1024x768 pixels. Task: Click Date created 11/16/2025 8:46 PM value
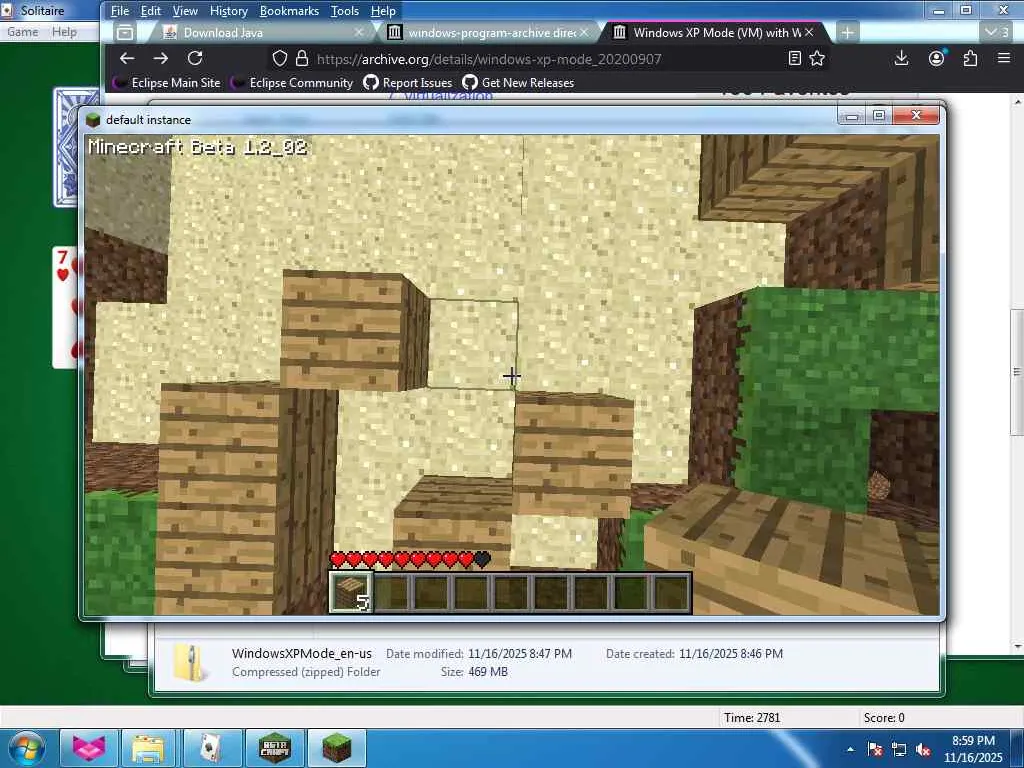(x=731, y=654)
